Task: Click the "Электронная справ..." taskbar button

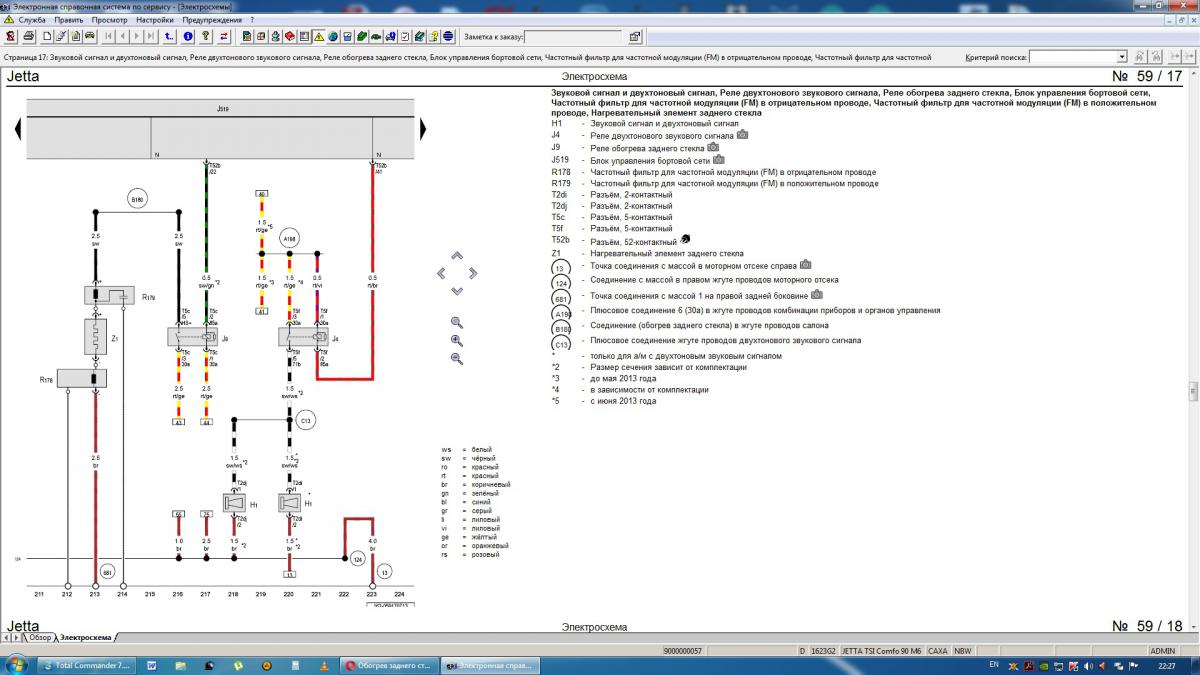Action: click(491, 665)
